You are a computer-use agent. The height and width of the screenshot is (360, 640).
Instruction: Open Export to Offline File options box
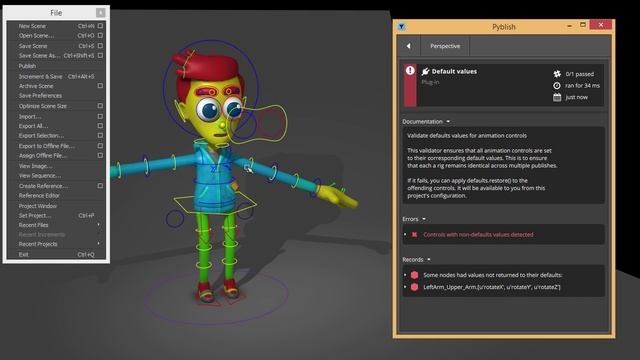tap(100, 146)
